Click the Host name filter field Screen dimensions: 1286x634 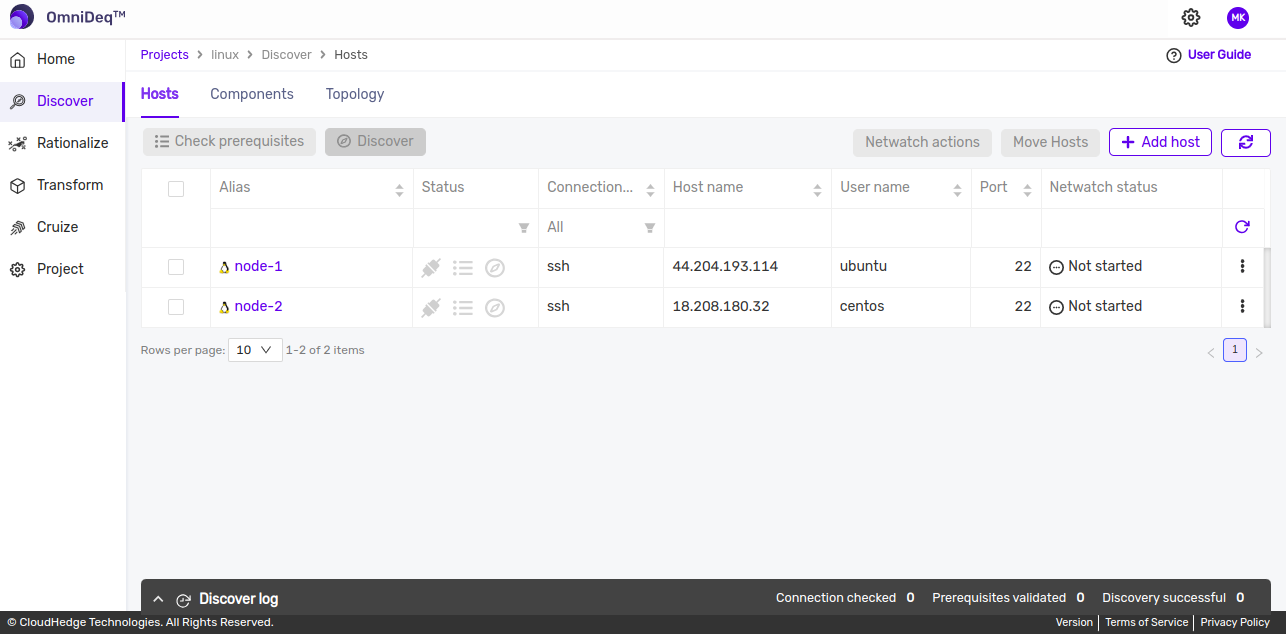(748, 227)
